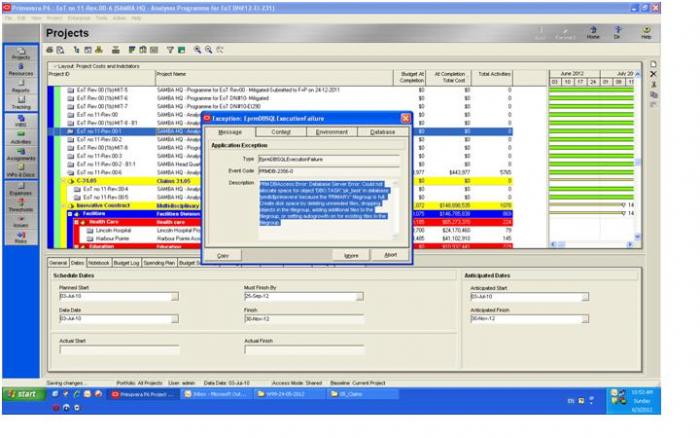Collapse the Innovative Construct group
This screenshot has height=438, width=700.
tap(64, 206)
